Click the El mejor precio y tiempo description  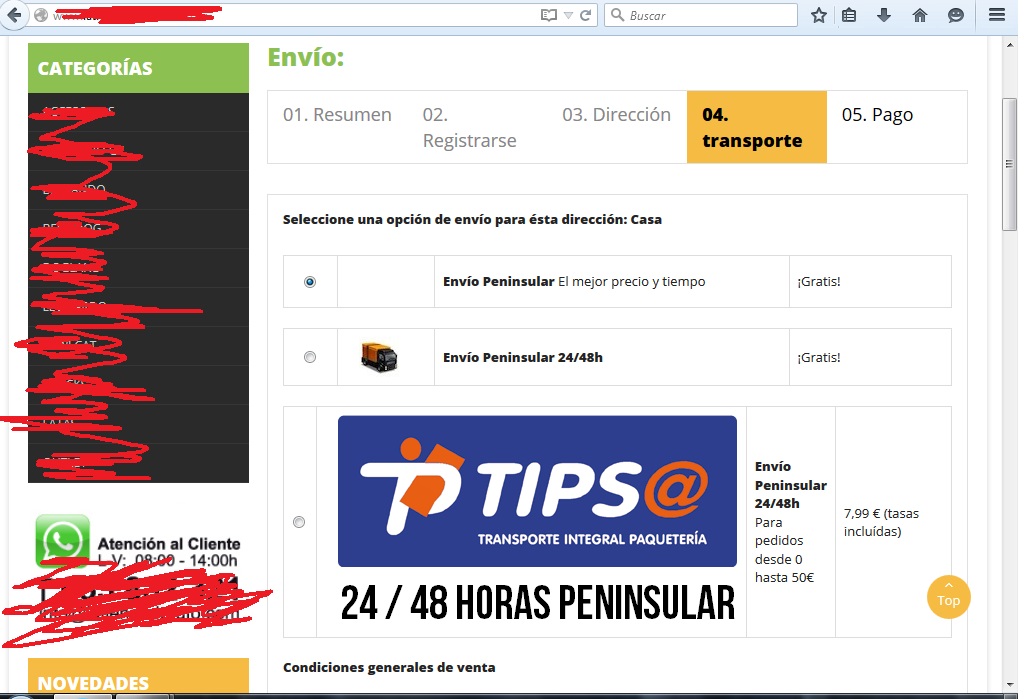click(632, 282)
